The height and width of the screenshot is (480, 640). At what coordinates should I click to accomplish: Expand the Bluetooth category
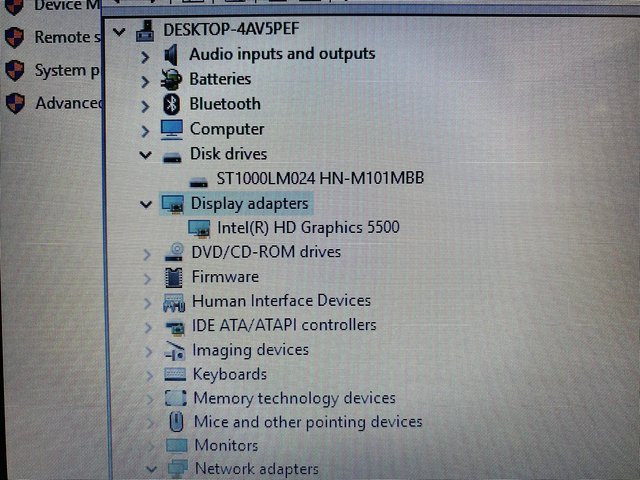coord(145,107)
